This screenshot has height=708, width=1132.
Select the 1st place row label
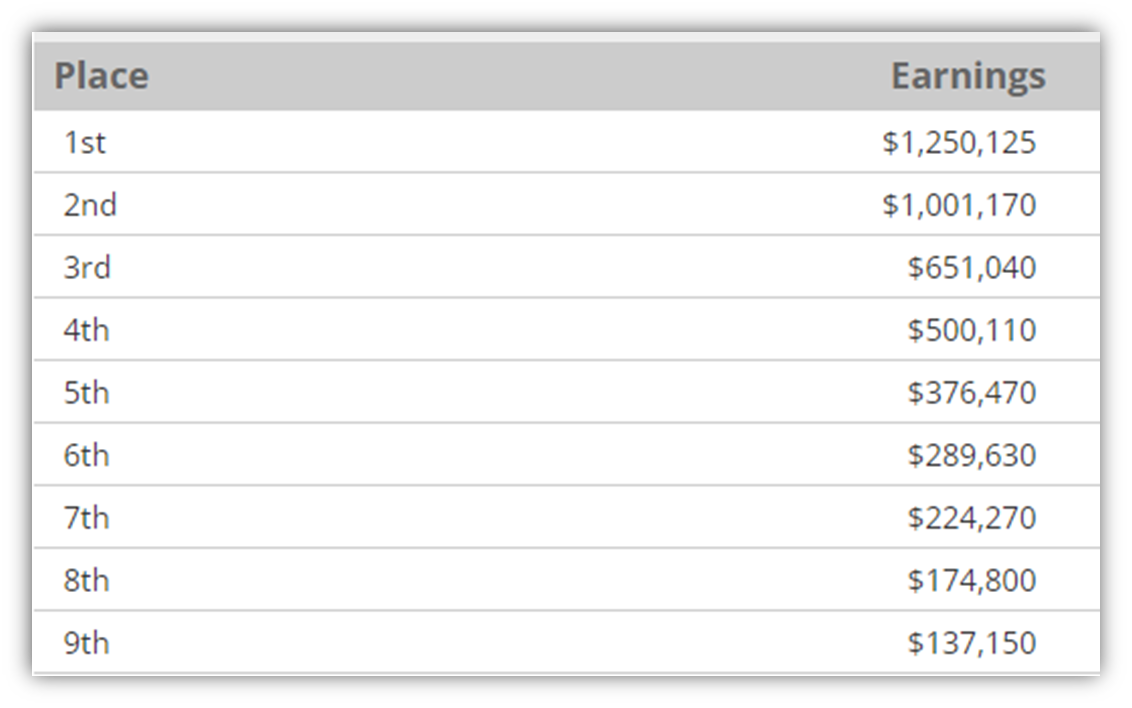84,142
